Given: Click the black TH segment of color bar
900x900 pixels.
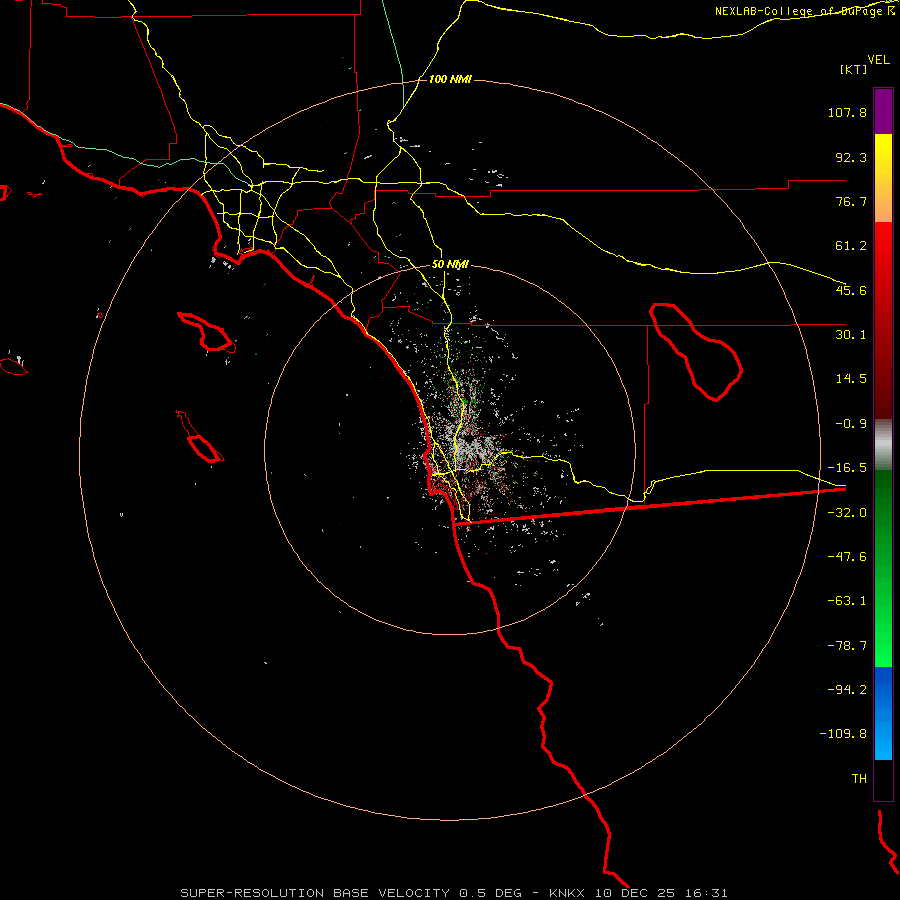Looking at the screenshot, I should coord(883,779).
